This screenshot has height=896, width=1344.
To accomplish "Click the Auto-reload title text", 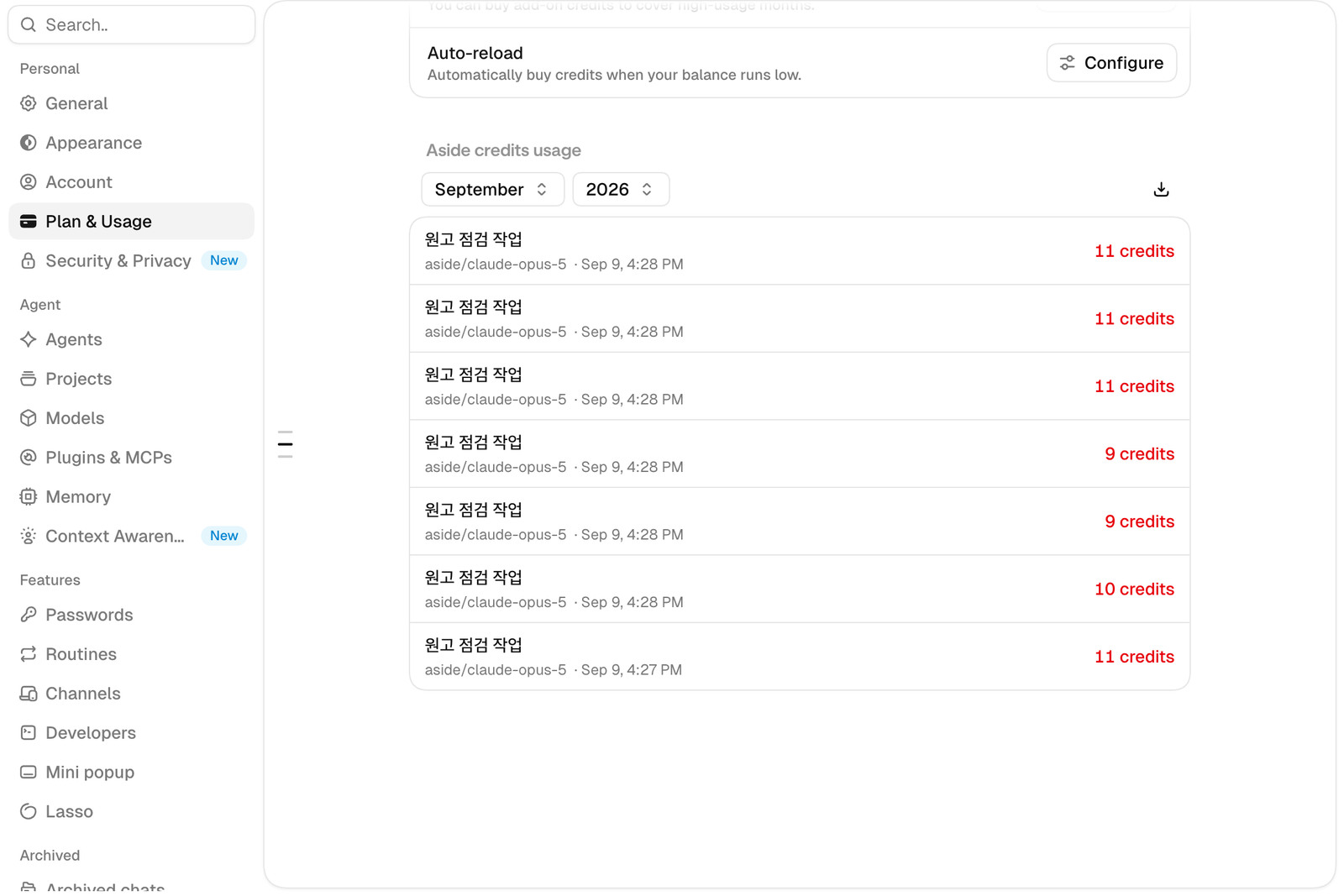I will click(475, 53).
